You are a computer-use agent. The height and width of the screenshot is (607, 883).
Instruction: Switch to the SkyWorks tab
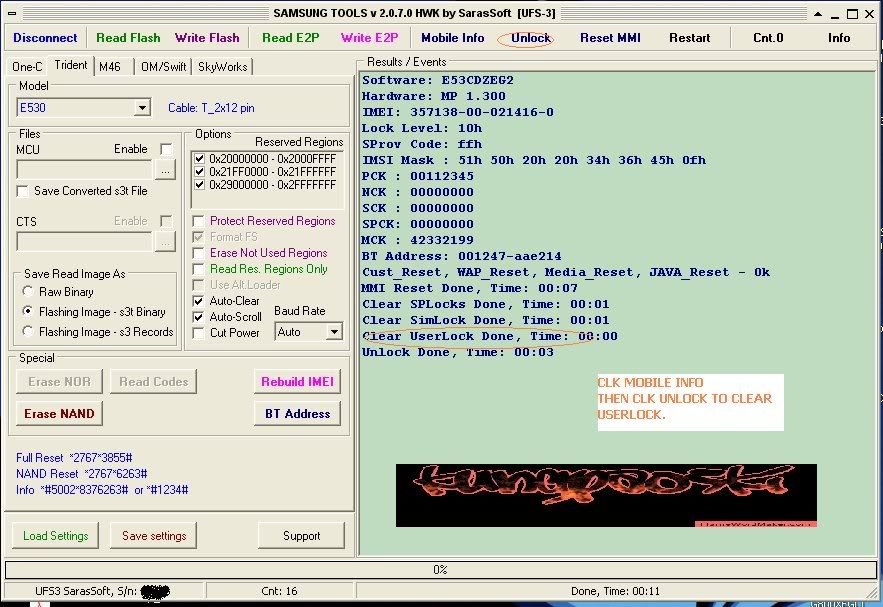click(x=222, y=66)
